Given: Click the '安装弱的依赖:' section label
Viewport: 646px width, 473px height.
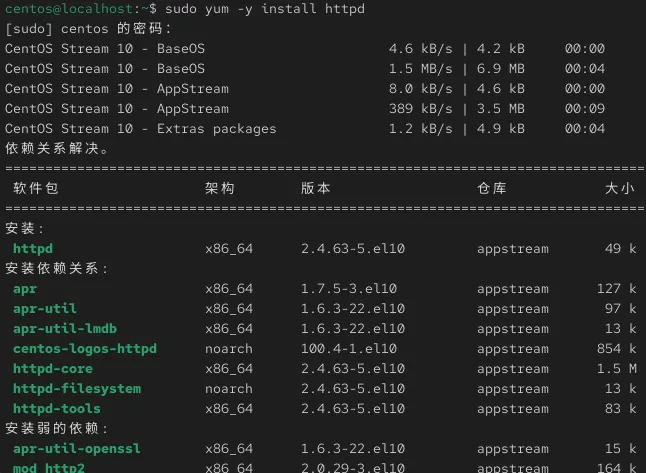Looking at the screenshot, I should (x=56, y=429).
